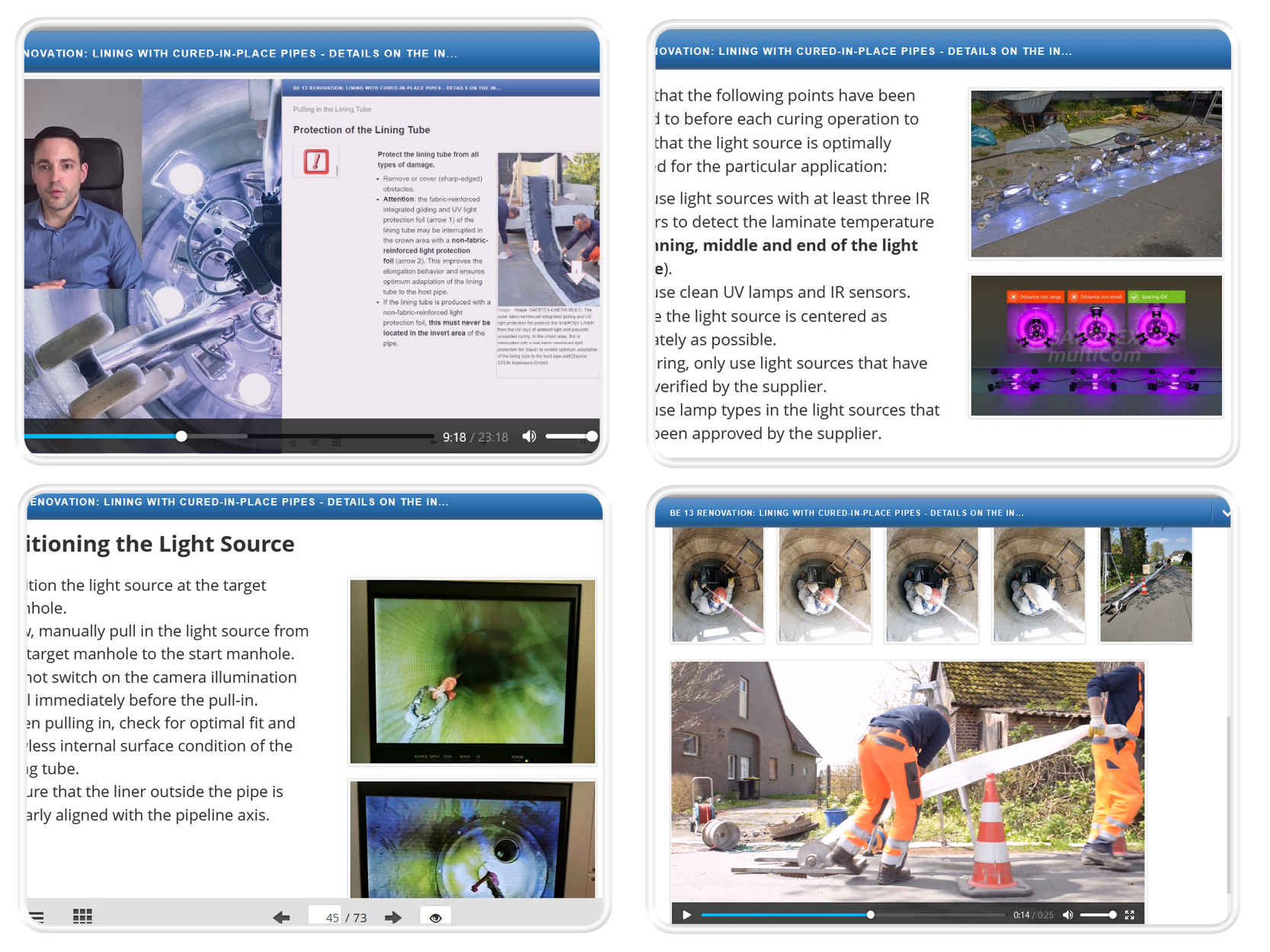Click the lecture video progress slider handle

[181, 436]
